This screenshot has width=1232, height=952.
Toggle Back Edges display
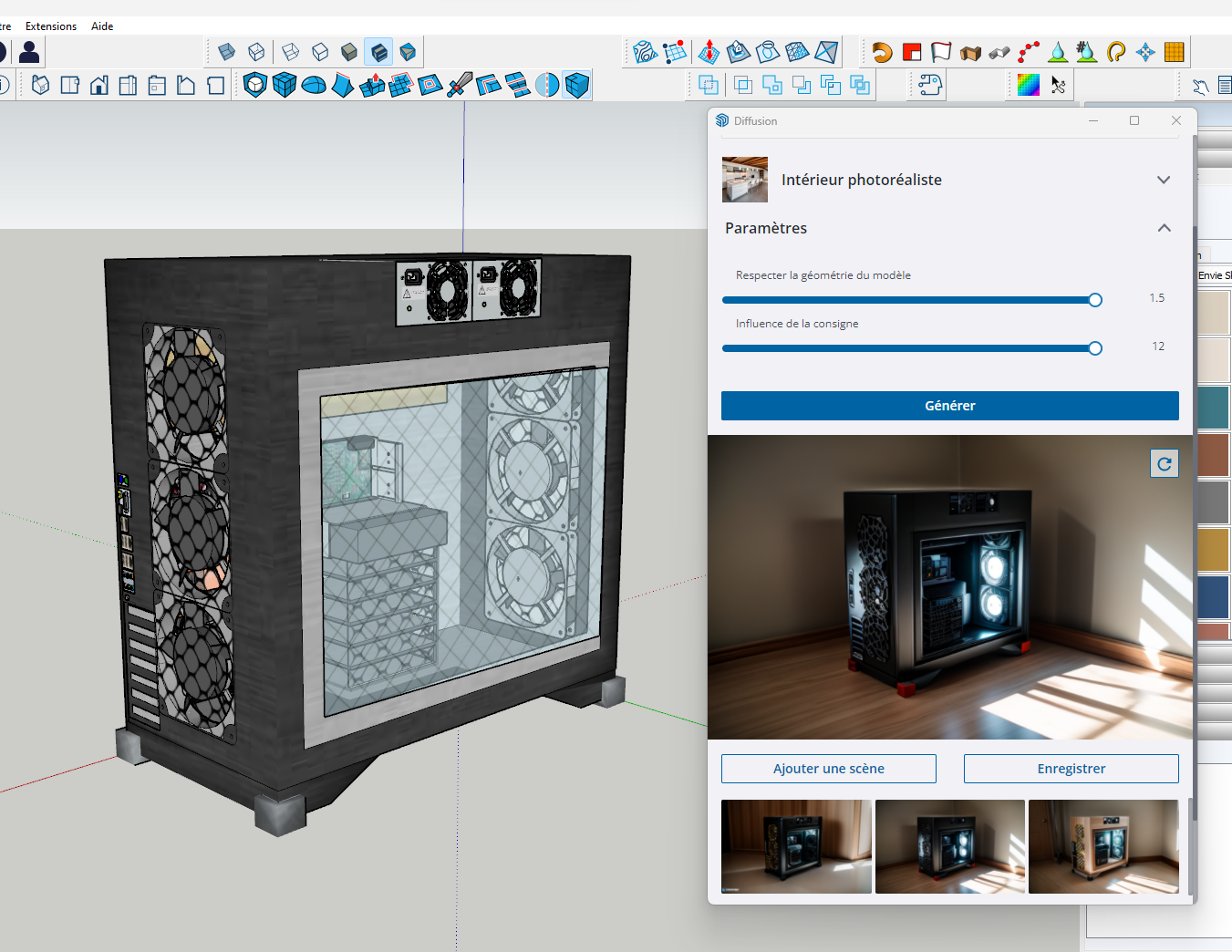tap(256, 52)
